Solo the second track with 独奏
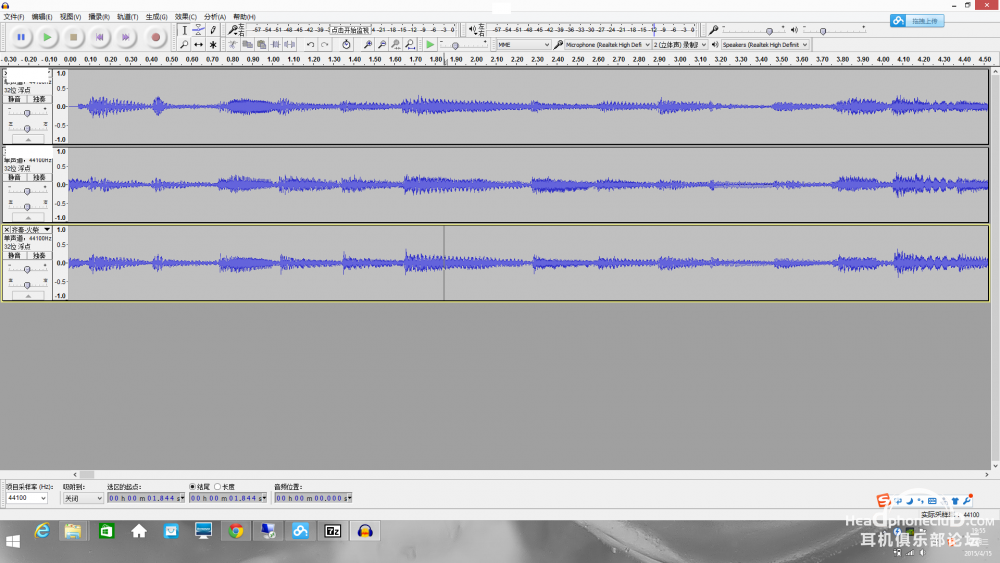The height and width of the screenshot is (563, 1000). coord(39,177)
